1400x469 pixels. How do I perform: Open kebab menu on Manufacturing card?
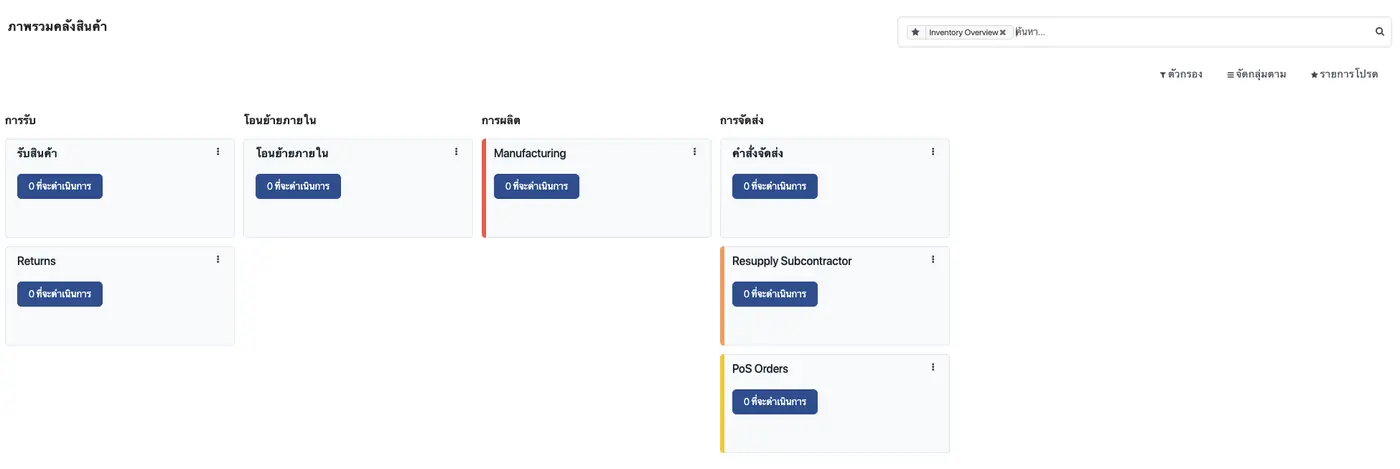pyautogui.click(x=694, y=152)
